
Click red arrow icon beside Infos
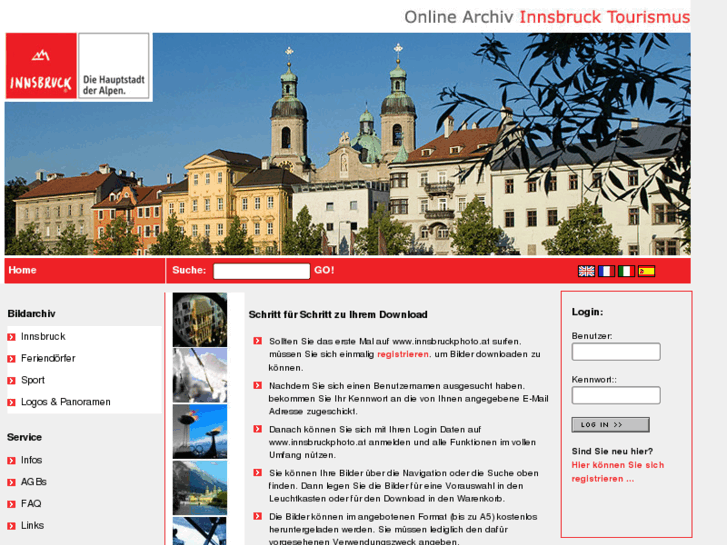coord(12,461)
